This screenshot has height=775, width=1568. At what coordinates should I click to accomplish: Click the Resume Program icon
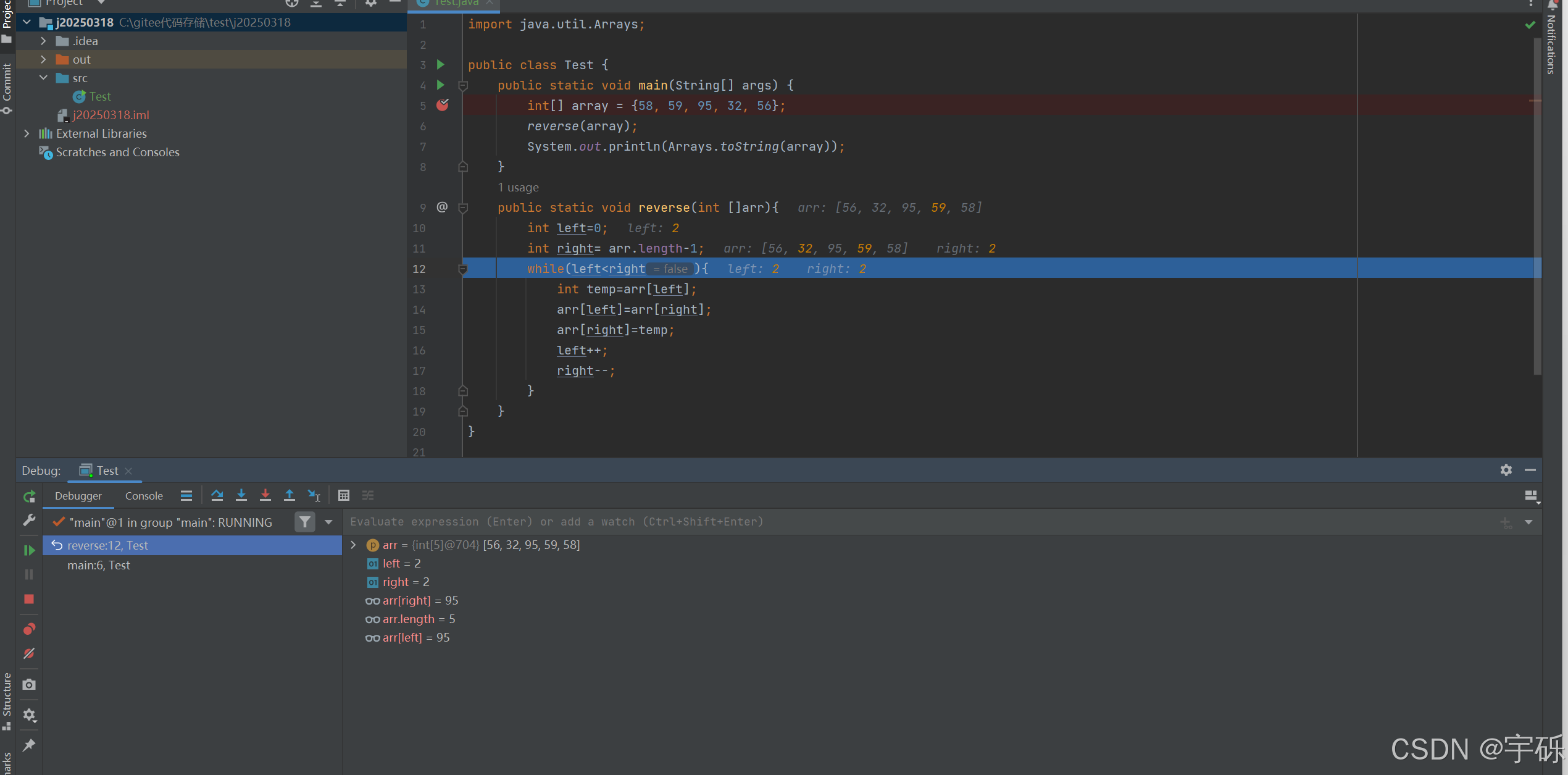(x=29, y=550)
